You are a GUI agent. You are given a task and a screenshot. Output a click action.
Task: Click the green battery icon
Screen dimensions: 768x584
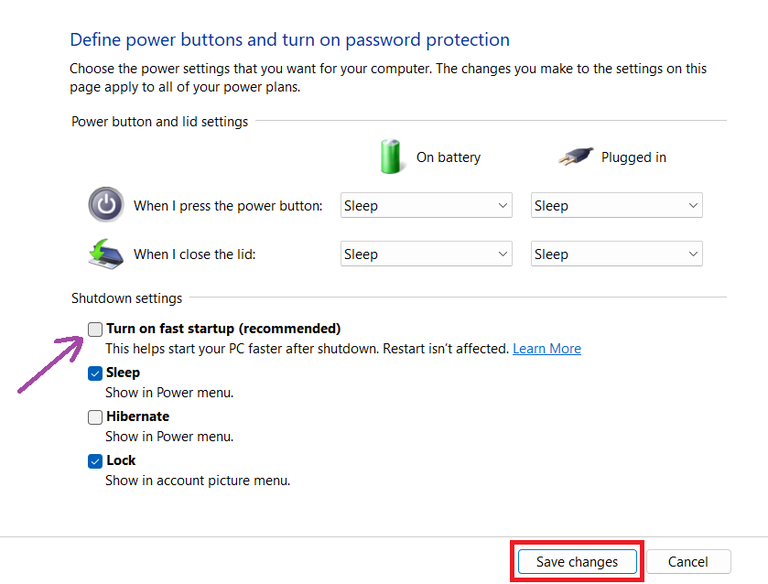point(390,156)
